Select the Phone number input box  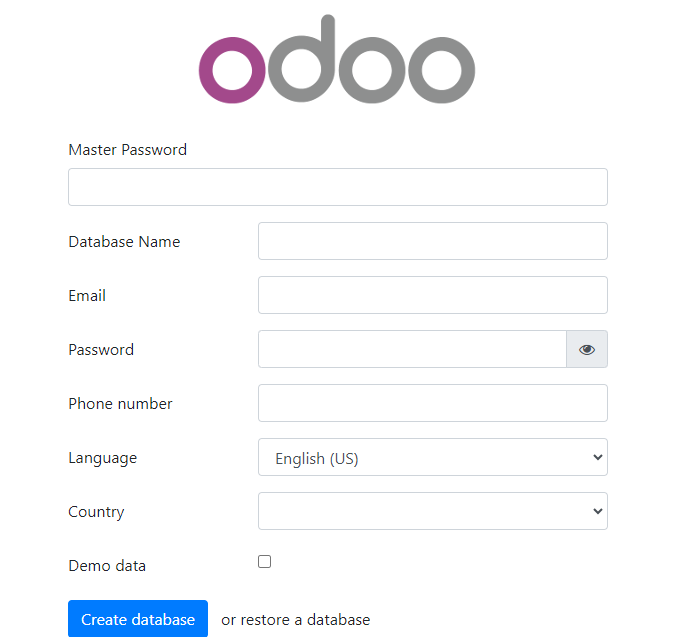[x=433, y=403]
